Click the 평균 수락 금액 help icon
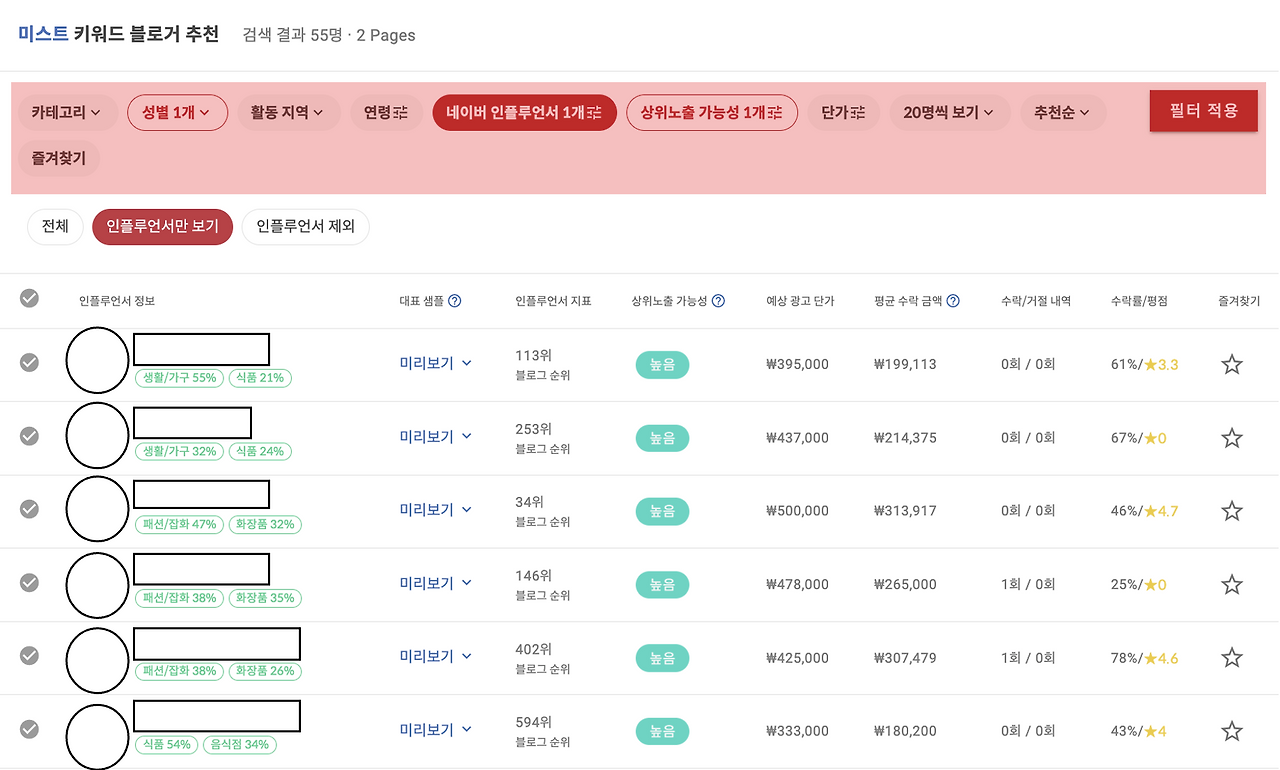The width and height of the screenshot is (1280, 770). click(x=952, y=301)
